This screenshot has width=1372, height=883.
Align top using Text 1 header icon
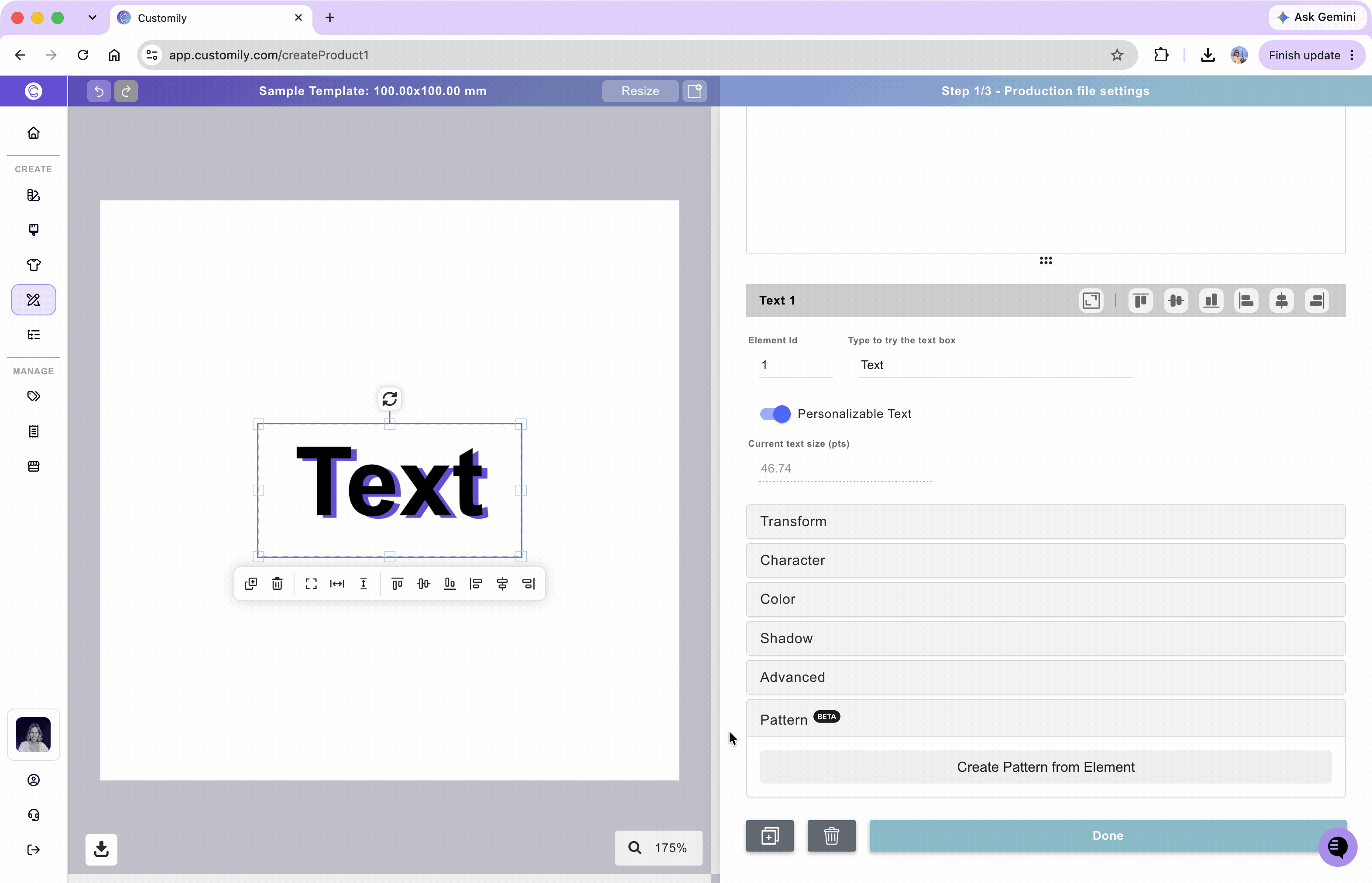coord(1140,301)
